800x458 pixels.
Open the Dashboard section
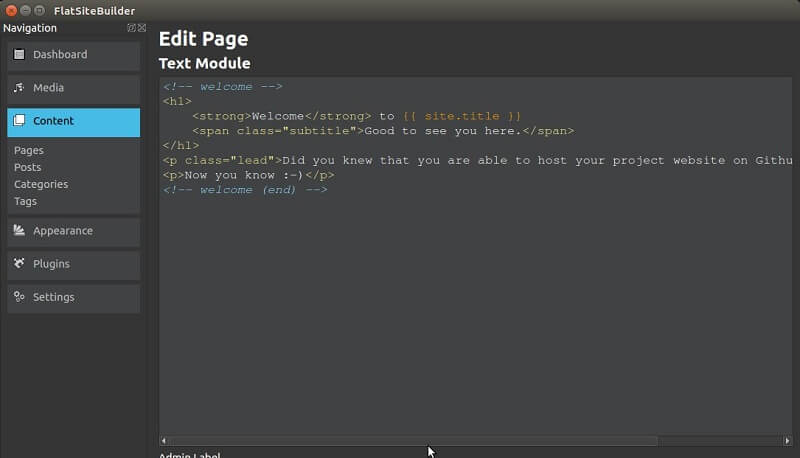(73, 55)
